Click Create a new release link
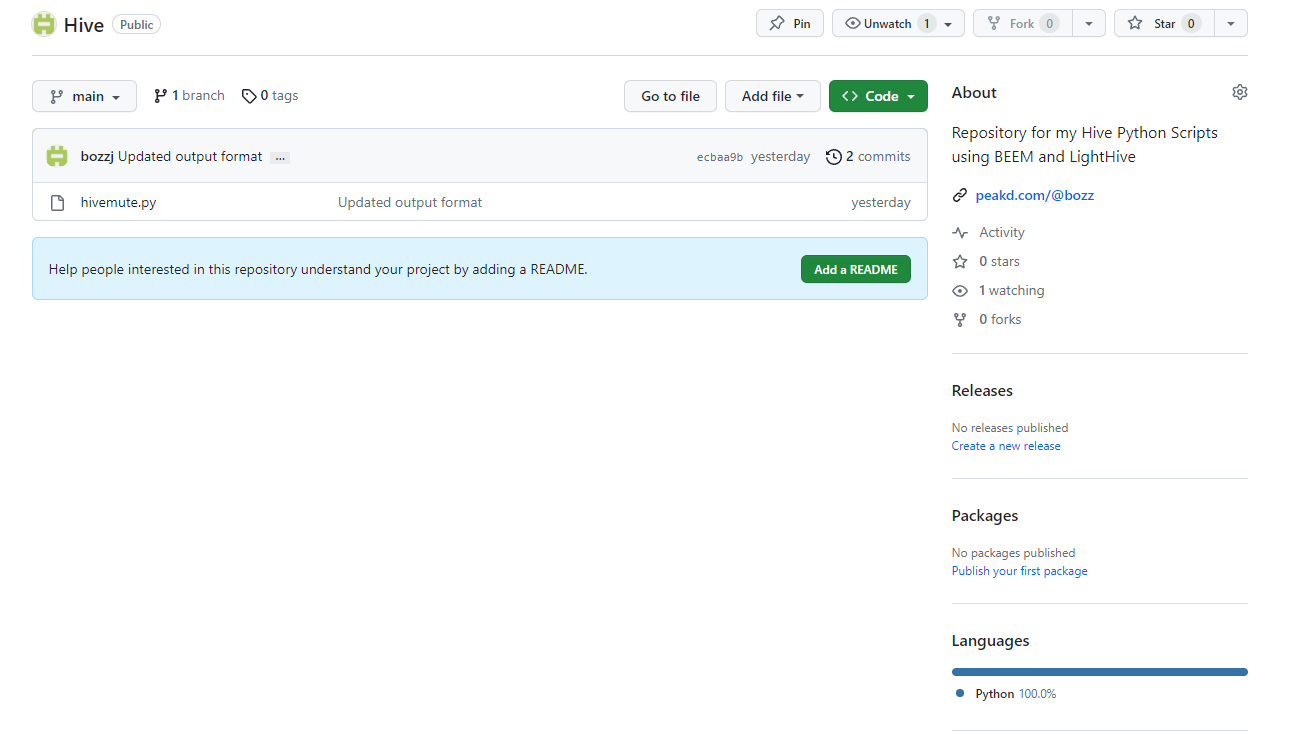 pyautogui.click(x=1006, y=446)
